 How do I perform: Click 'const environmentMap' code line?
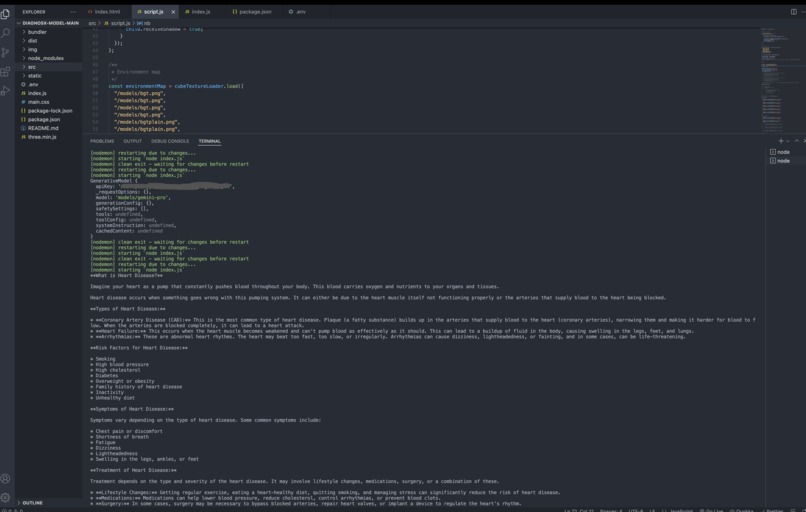click(x=176, y=86)
